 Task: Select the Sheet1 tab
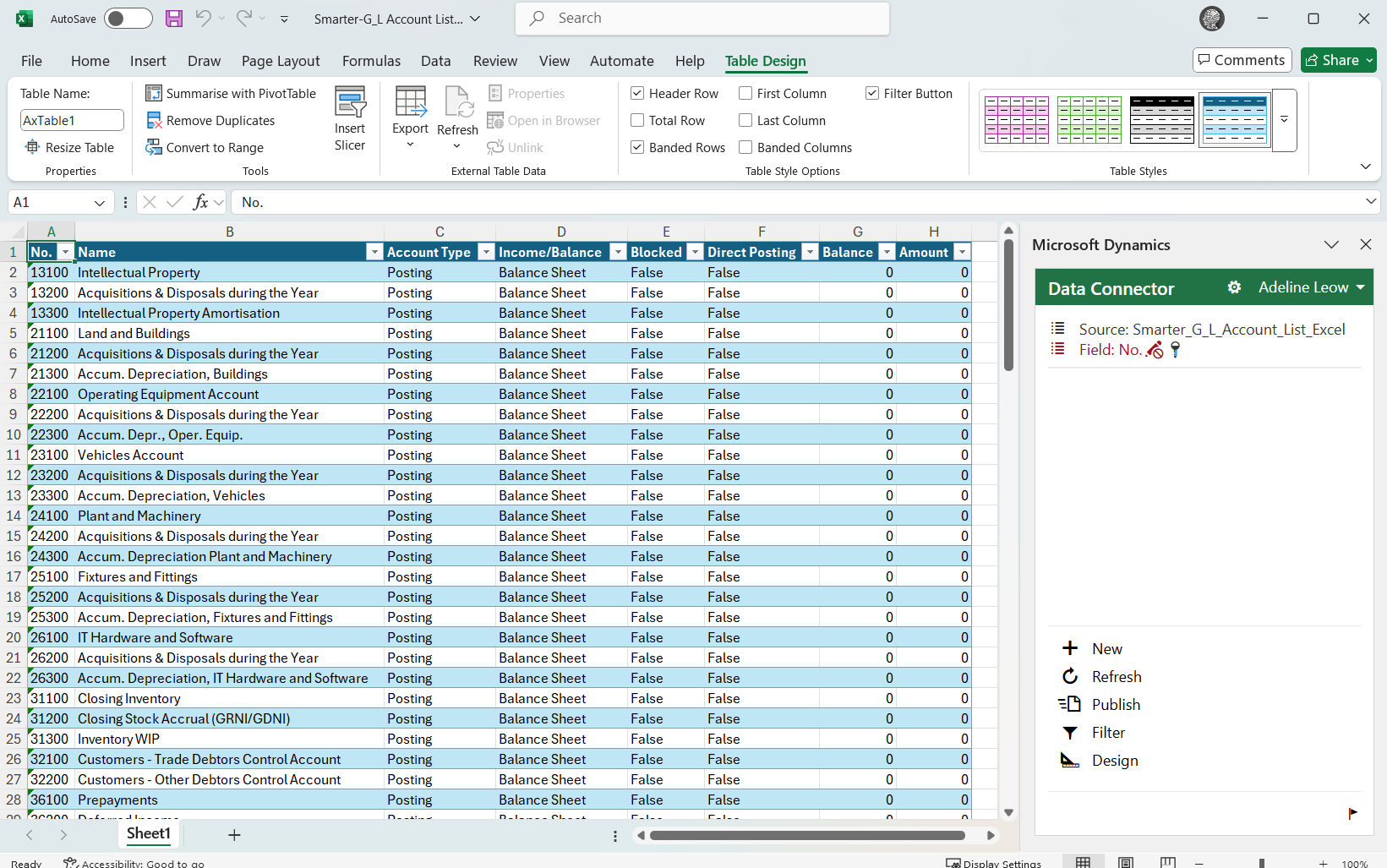[149, 834]
